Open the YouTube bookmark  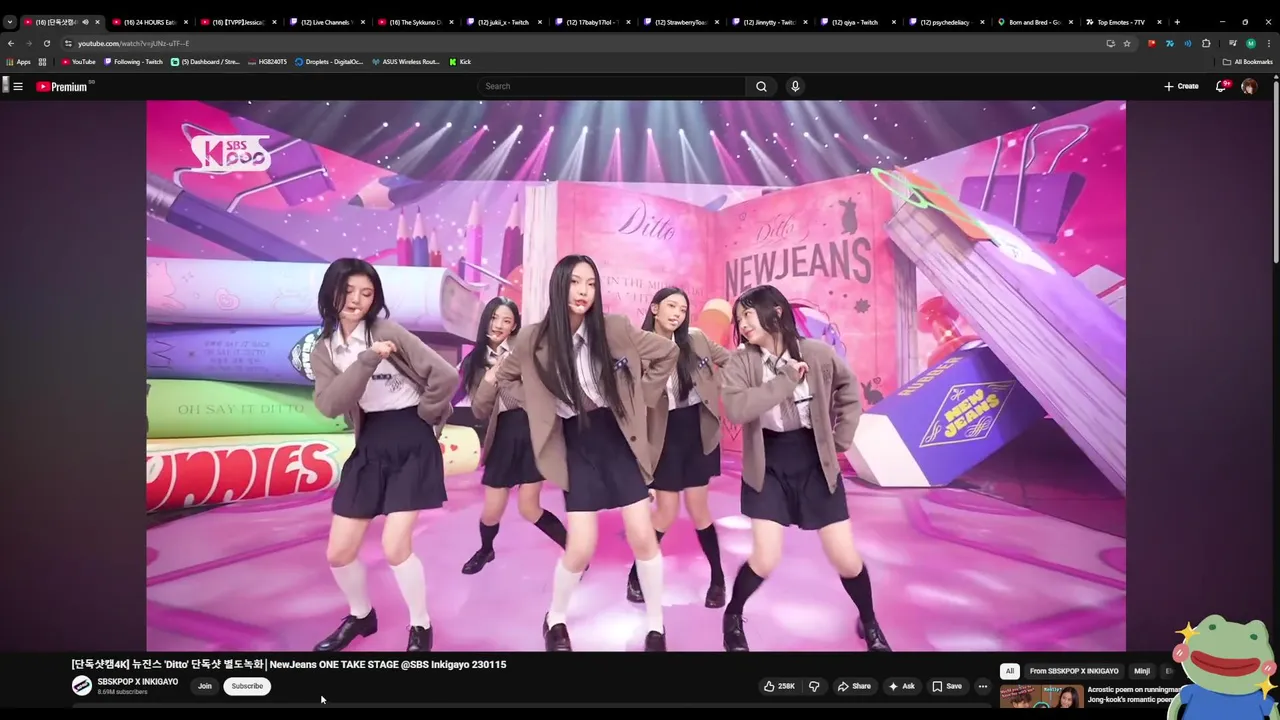(79, 62)
